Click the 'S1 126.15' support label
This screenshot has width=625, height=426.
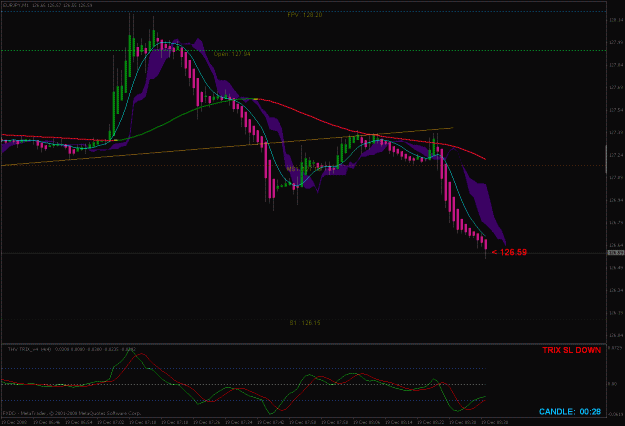pyautogui.click(x=305, y=323)
